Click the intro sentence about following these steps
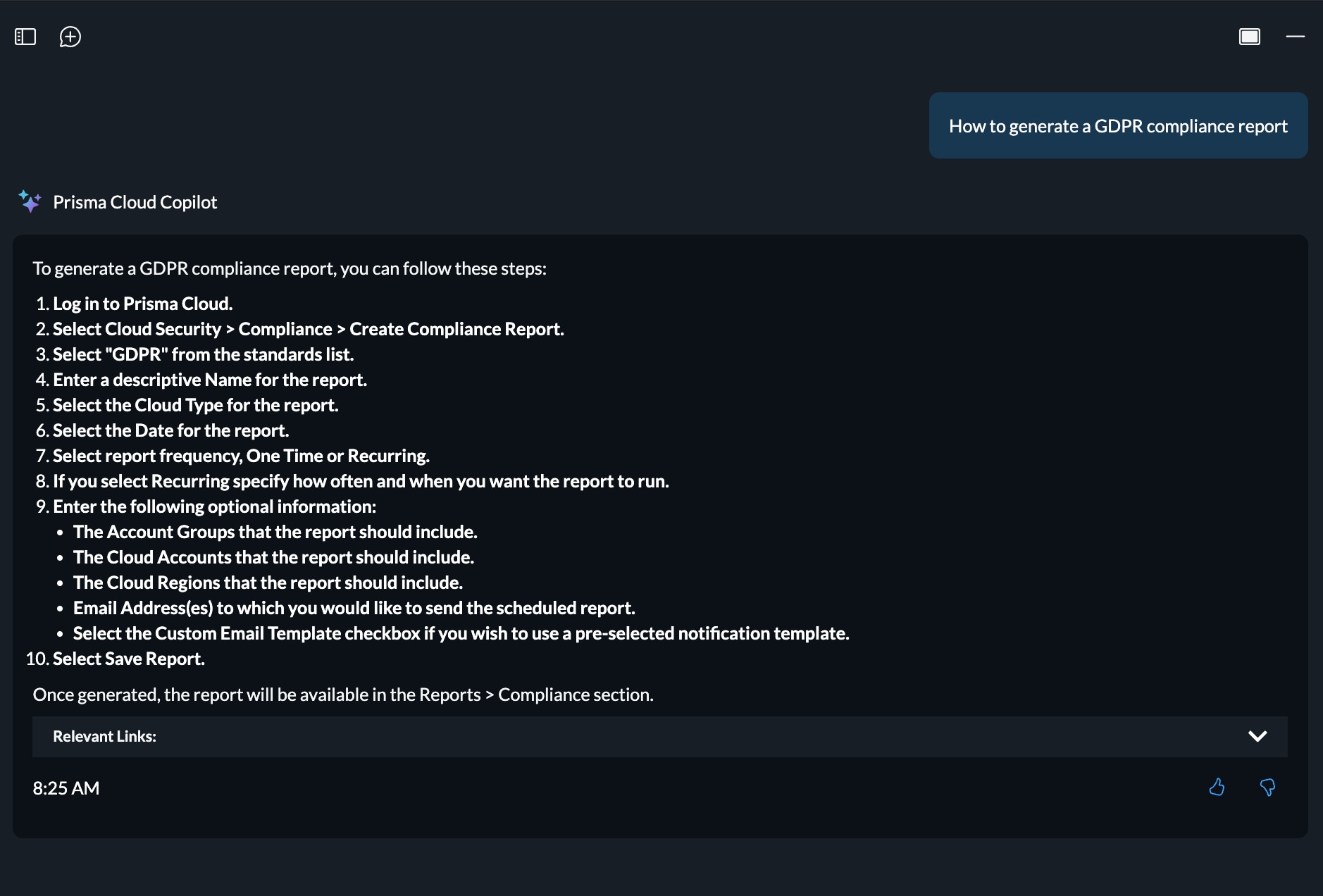This screenshot has width=1323, height=896. tap(290, 268)
